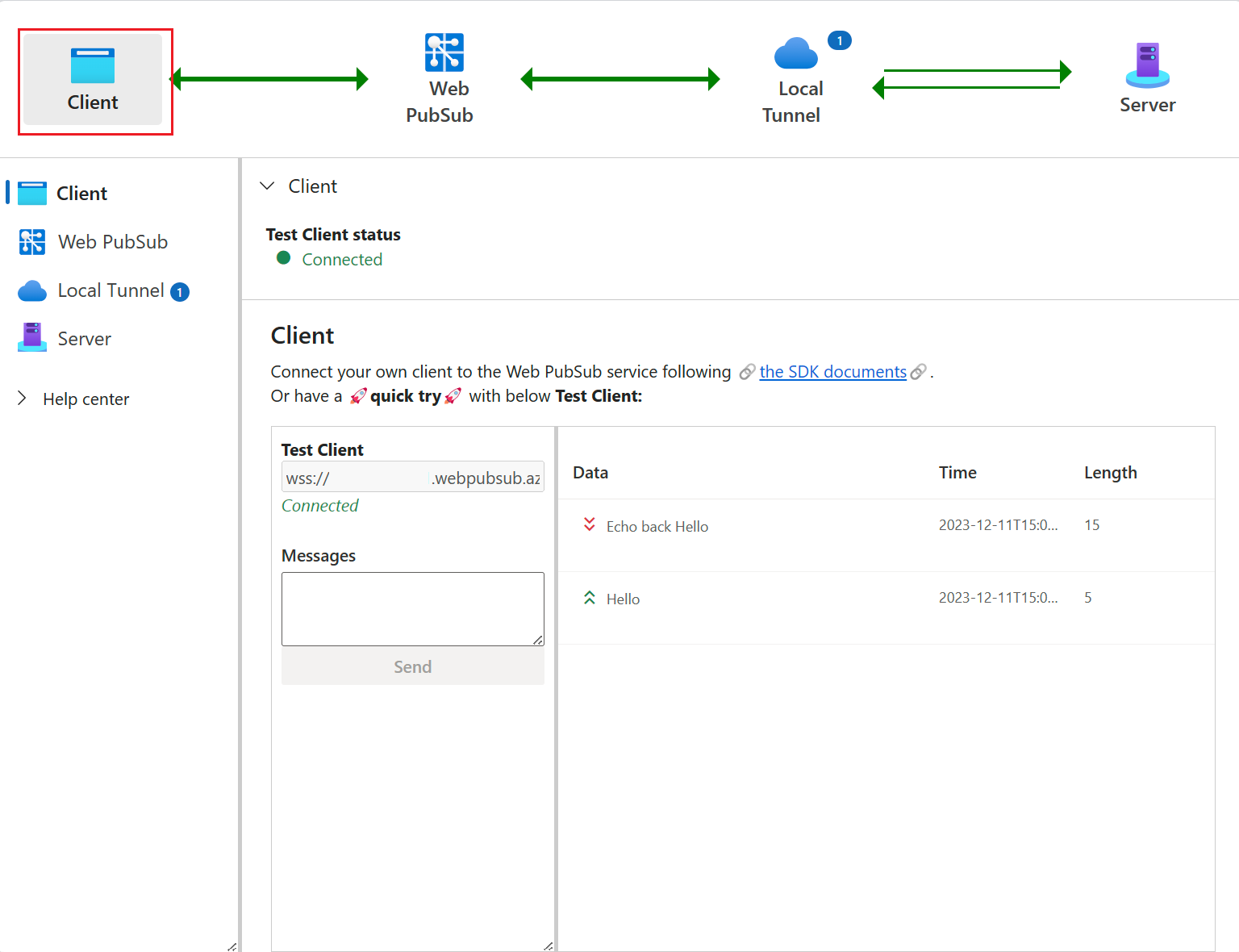Image resolution: width=1239 pixels, height=952 pixels.
Task: Open the SDK documents link
Action: pos(833,371)
